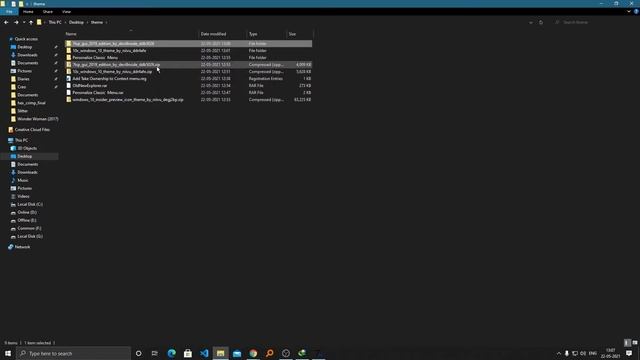This screenshot has width=640, height=360.
Task: Show hidden system tray icons chevron
Action: click(559, 353)
